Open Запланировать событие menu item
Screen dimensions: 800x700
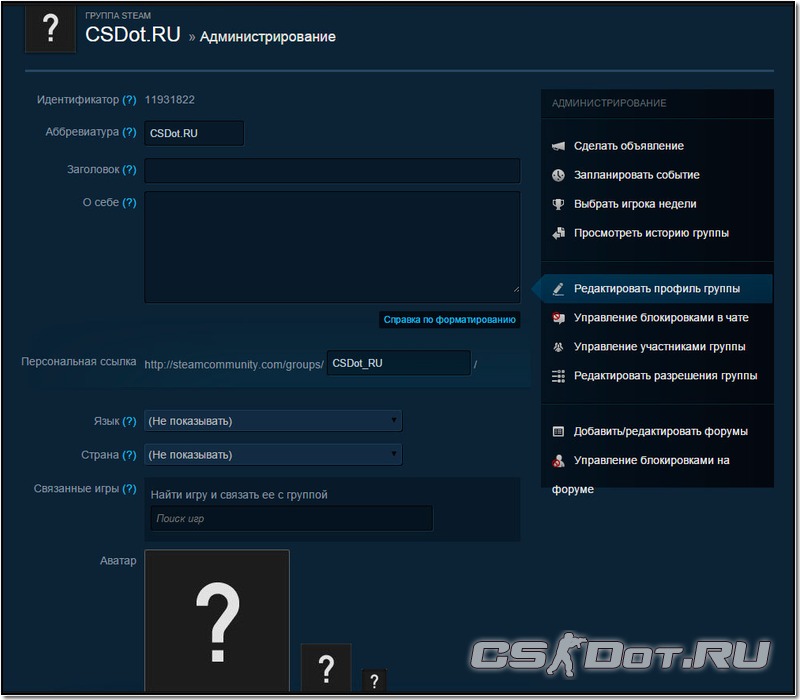tap(636, 175)
